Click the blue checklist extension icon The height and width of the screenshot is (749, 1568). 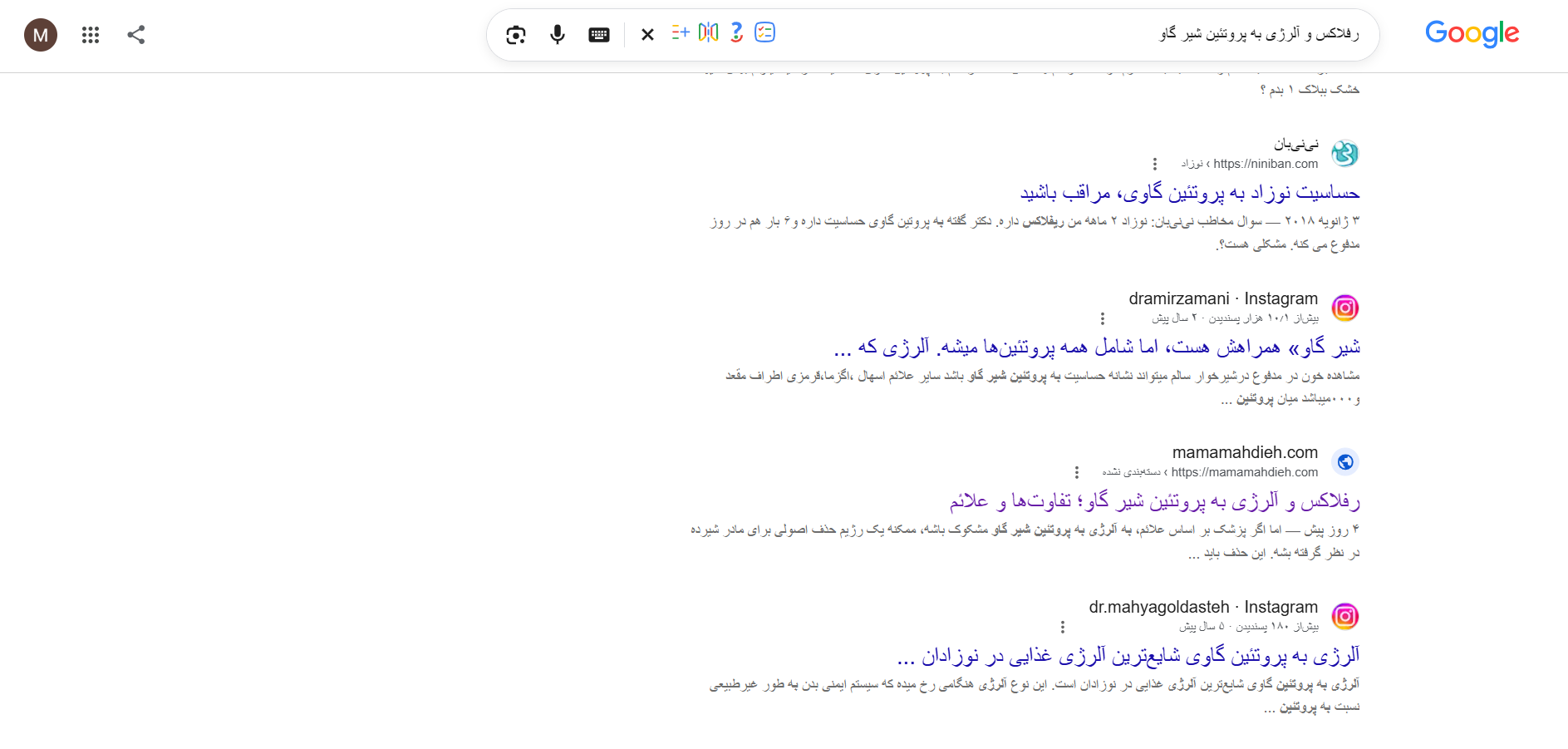click(764, 32)
